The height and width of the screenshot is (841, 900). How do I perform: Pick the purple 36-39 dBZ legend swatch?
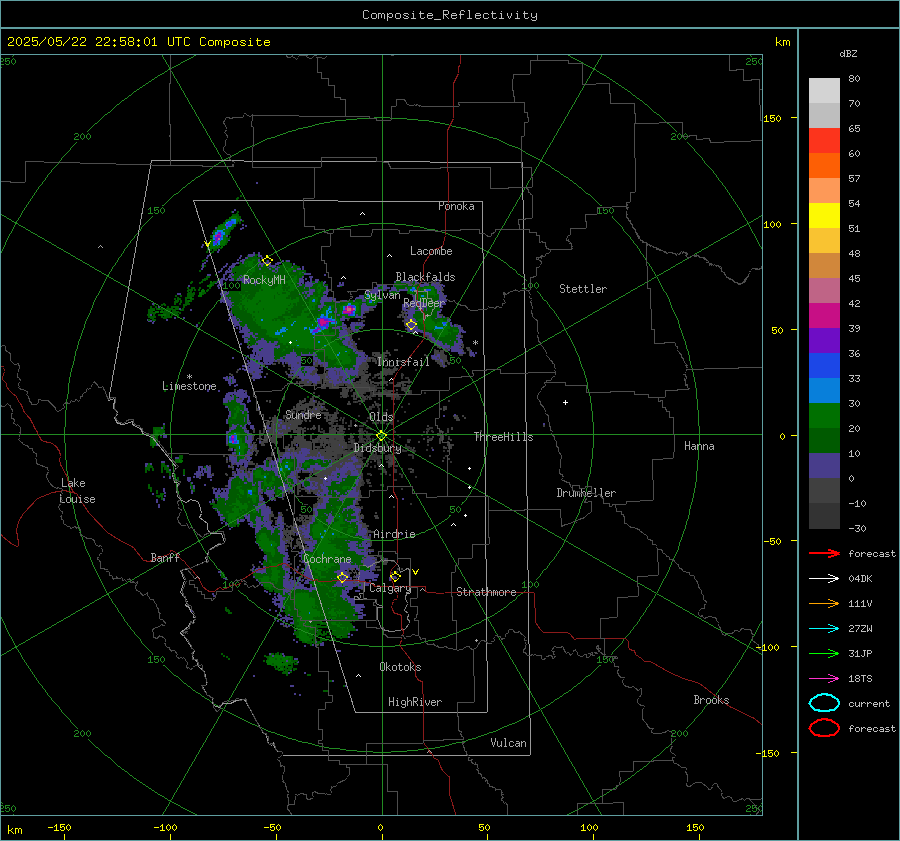point(824,341)
